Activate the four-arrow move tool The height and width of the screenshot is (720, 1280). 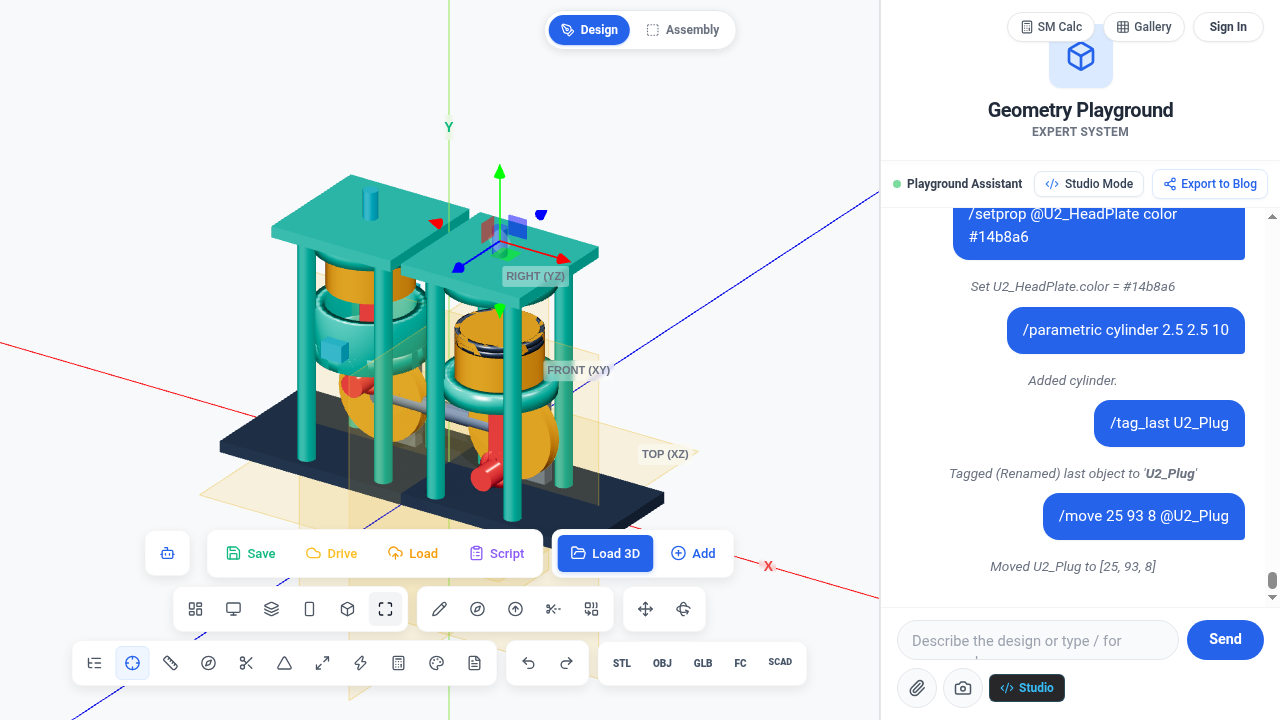click(x=646, y=609)
